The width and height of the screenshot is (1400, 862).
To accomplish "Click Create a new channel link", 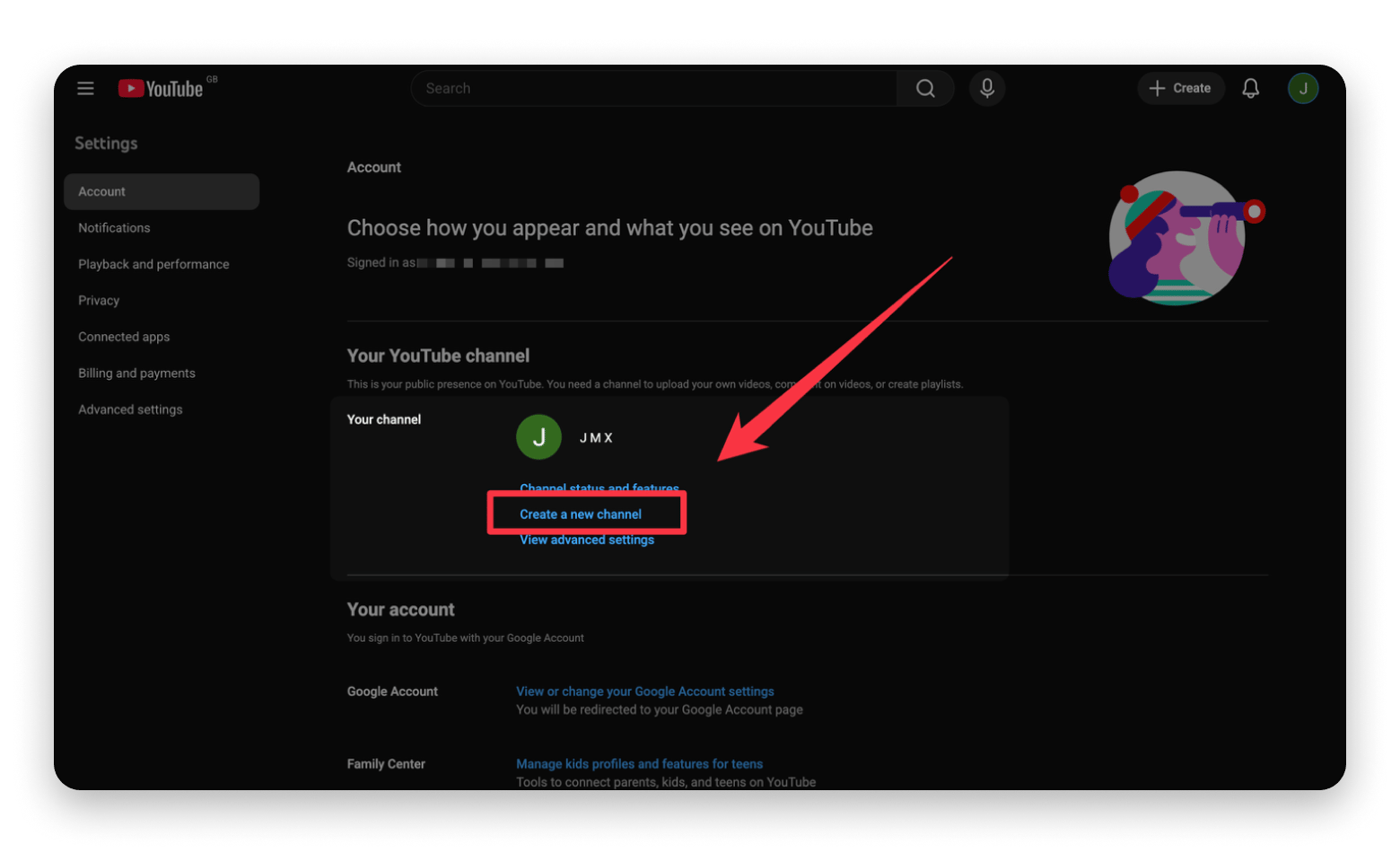I will pos(581,515).
